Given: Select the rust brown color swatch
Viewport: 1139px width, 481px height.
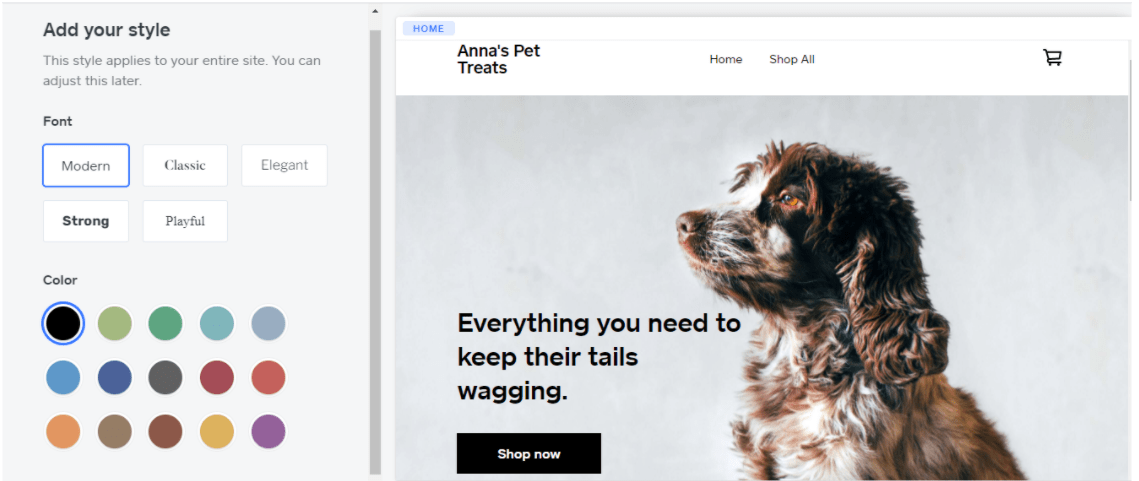Looking at the screenshot, I should 166,432.
